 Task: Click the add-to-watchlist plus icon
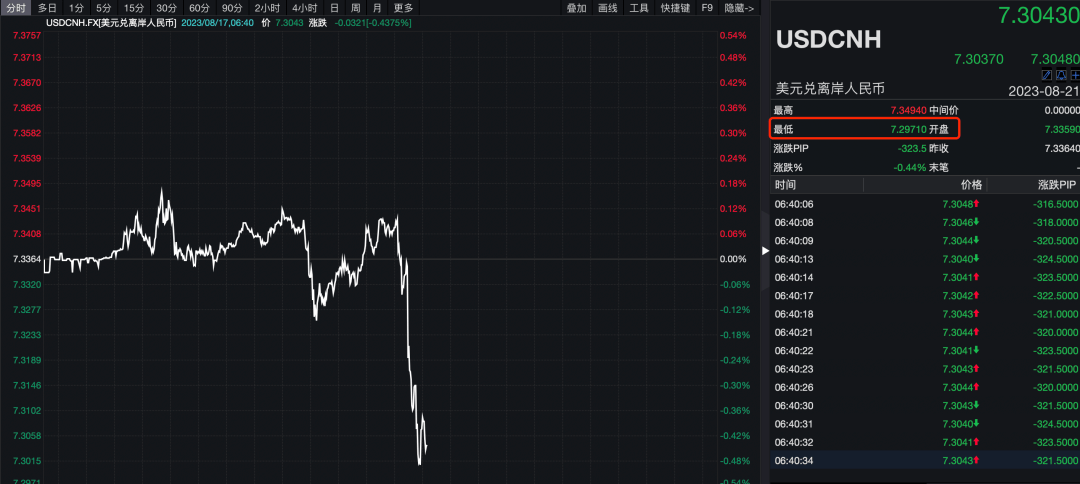click(x=1074, y=74)
